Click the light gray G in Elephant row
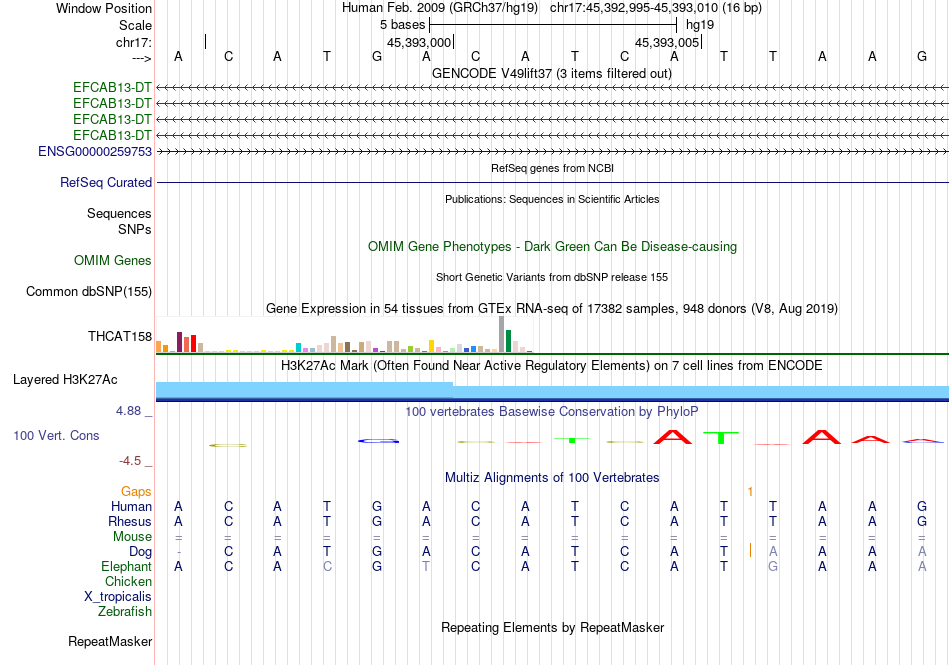950x665 pixels. click(773, 566)
